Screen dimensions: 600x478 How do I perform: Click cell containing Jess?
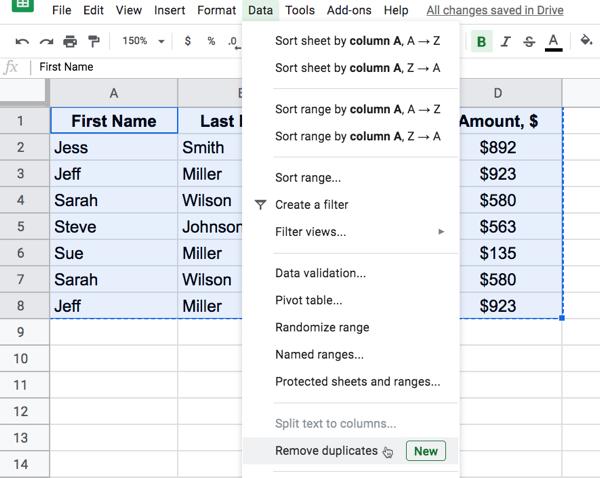click(114, 147)
